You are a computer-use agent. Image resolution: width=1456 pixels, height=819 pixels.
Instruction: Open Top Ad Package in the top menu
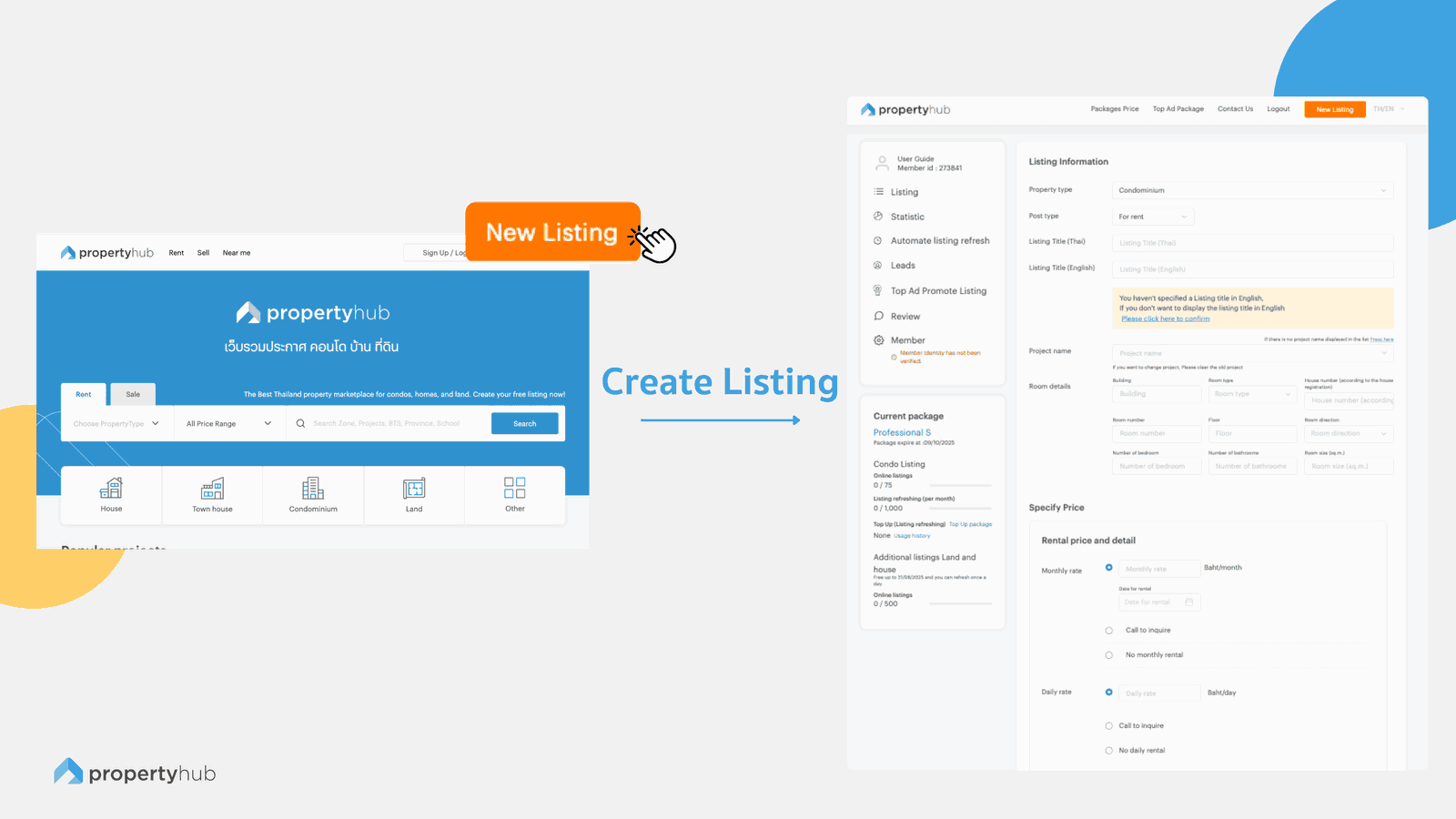click(x=1178, y=109)
